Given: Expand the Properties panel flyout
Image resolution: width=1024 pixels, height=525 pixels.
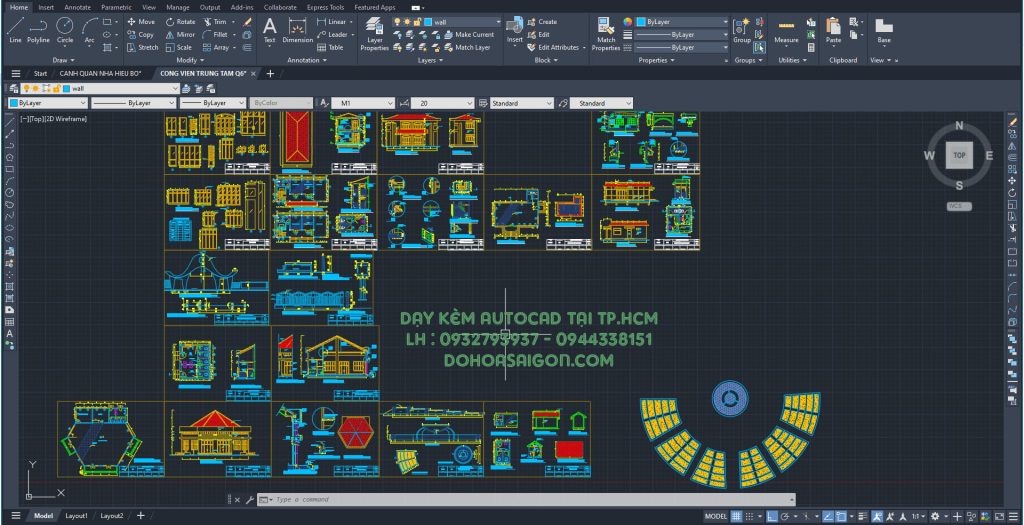Looking at the screenshot, I should click(656, 60).
